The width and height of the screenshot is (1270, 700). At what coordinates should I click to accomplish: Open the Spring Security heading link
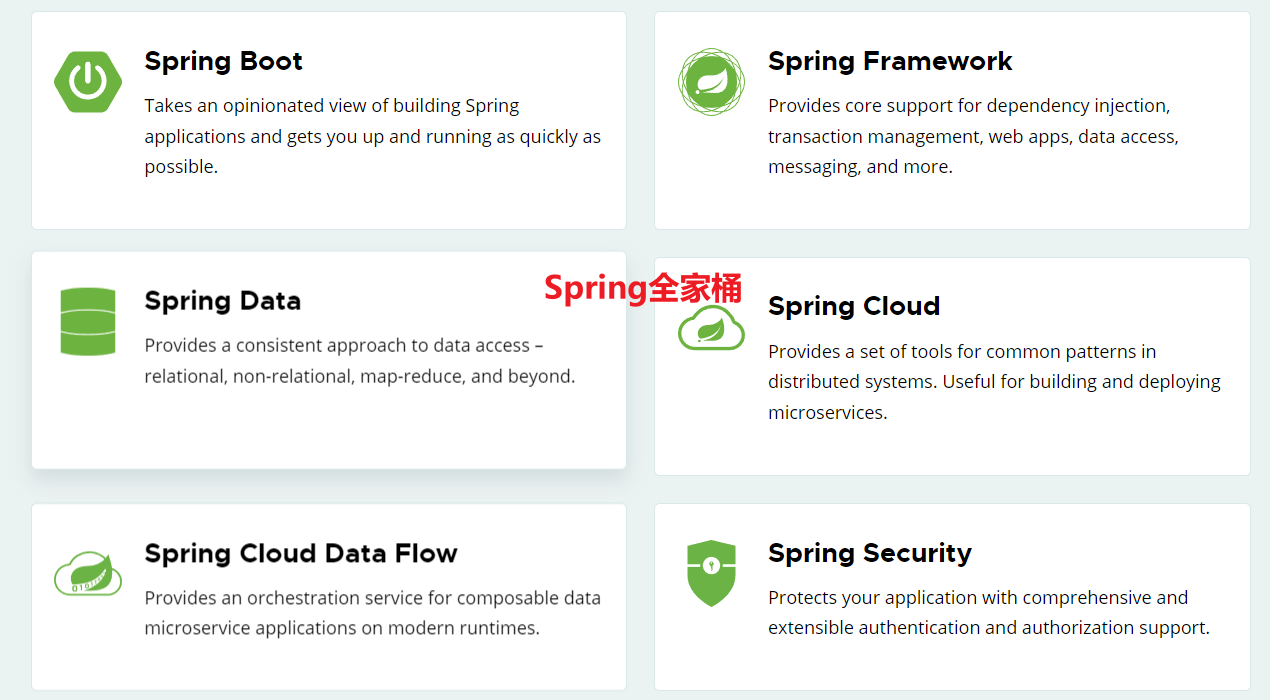point(870,553)
